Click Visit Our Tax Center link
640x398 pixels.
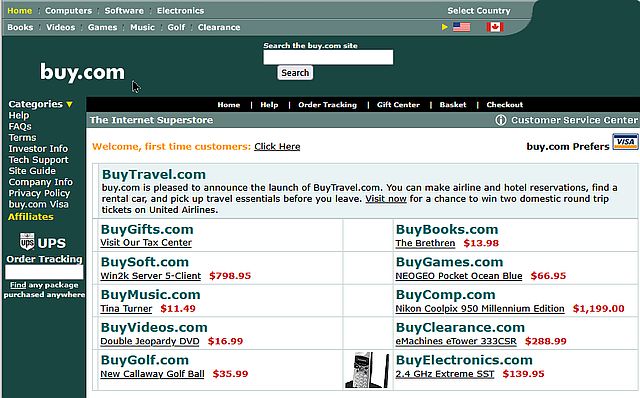tap(146, 242)
